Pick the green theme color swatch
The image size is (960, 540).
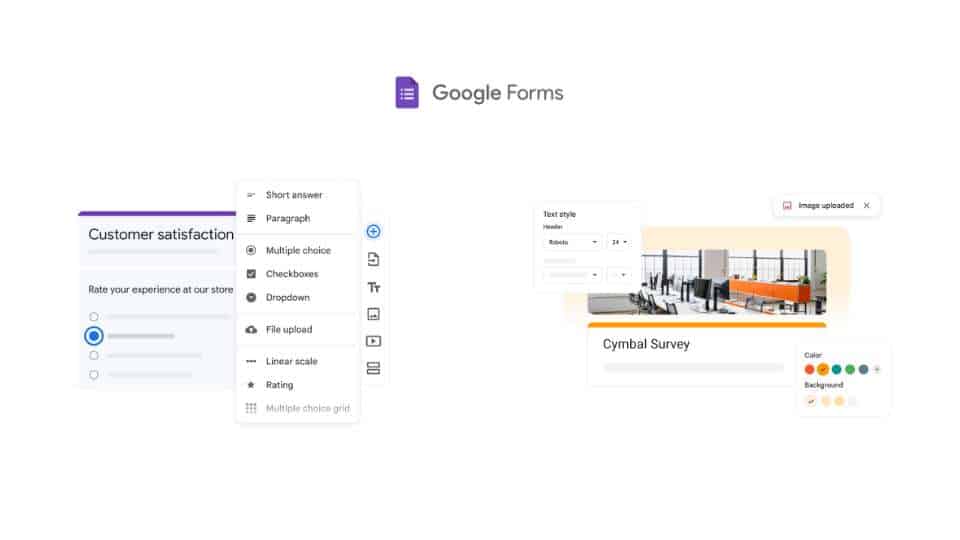click(850, 369)
